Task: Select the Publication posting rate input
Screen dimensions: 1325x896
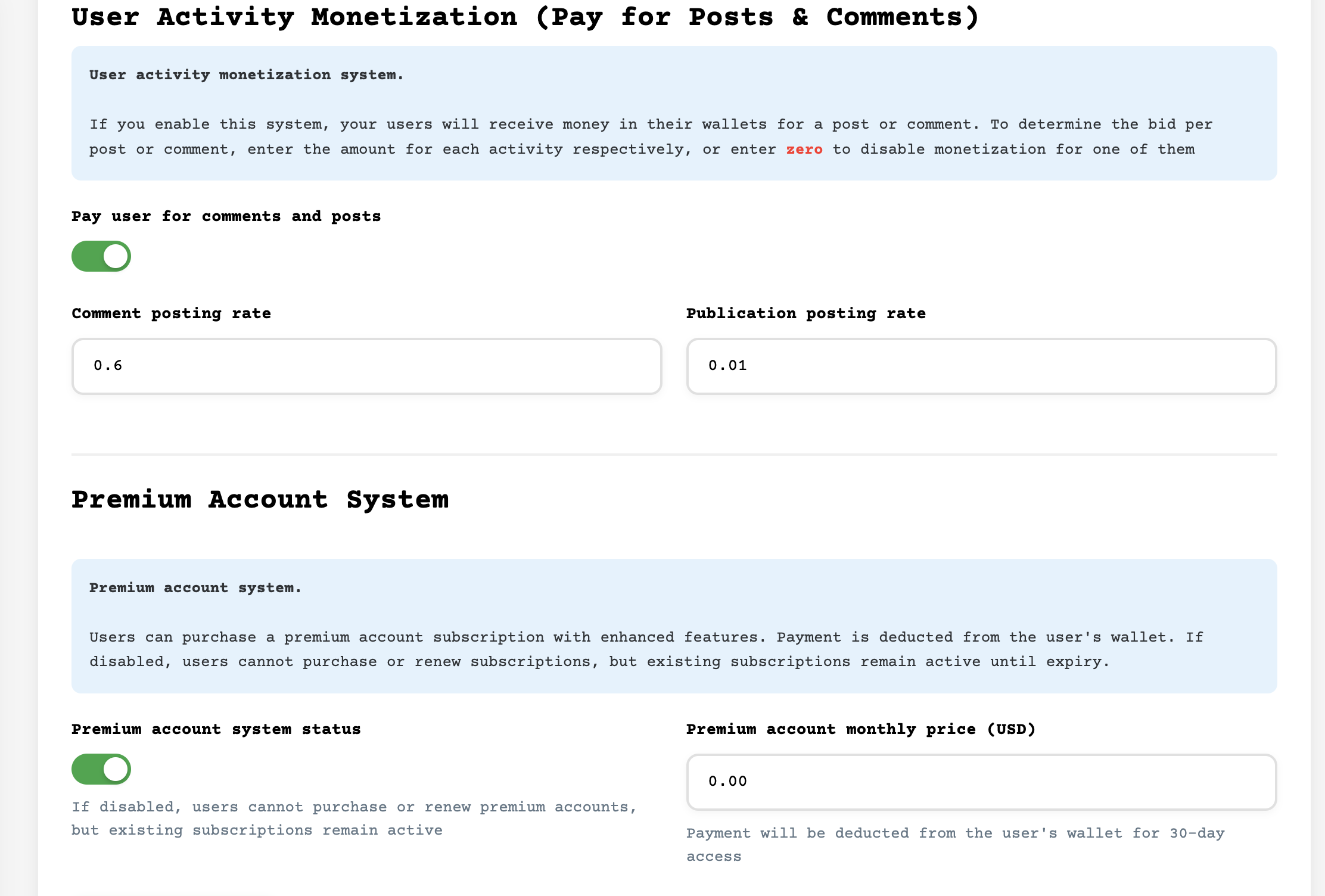Action: 981,366
